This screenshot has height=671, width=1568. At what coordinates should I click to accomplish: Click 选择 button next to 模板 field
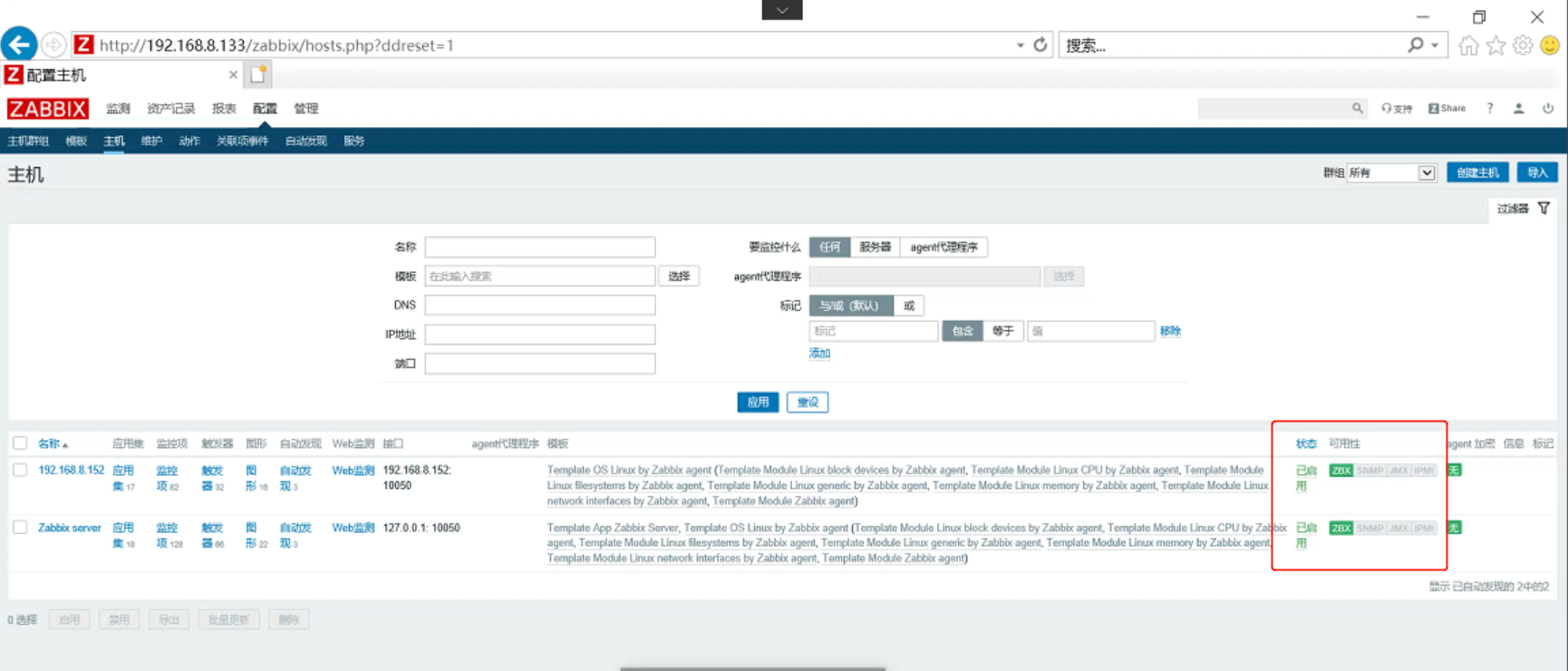tap(679, 276)
